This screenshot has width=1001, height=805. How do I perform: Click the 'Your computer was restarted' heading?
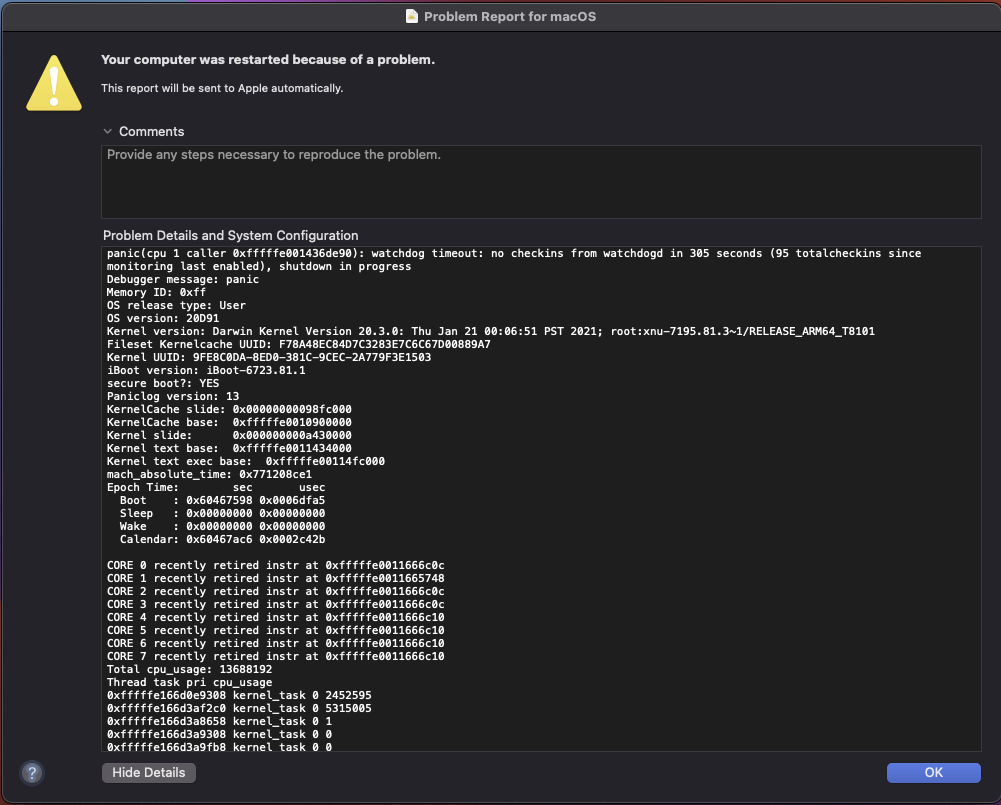point(268,59)
